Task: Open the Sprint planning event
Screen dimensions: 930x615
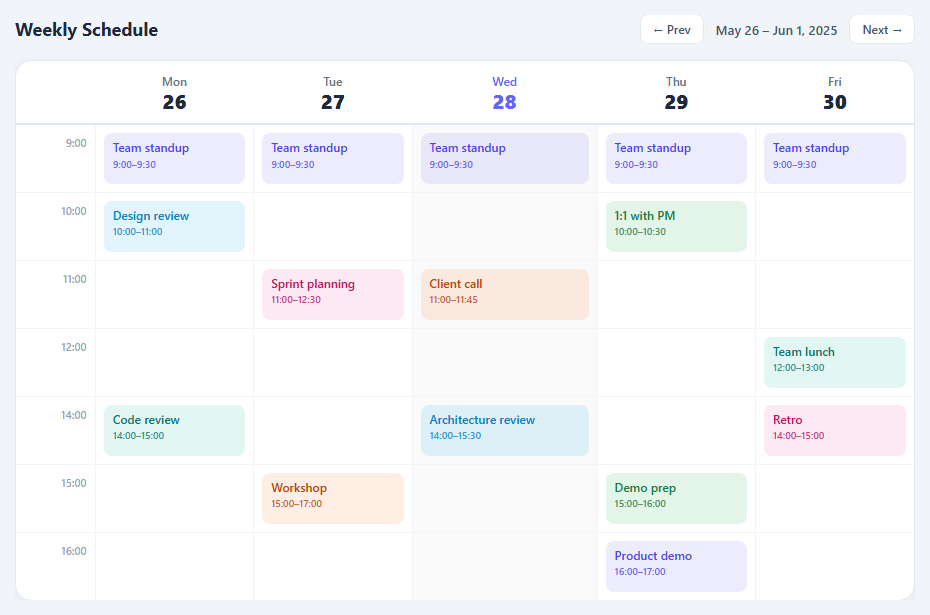Action: 333,294
